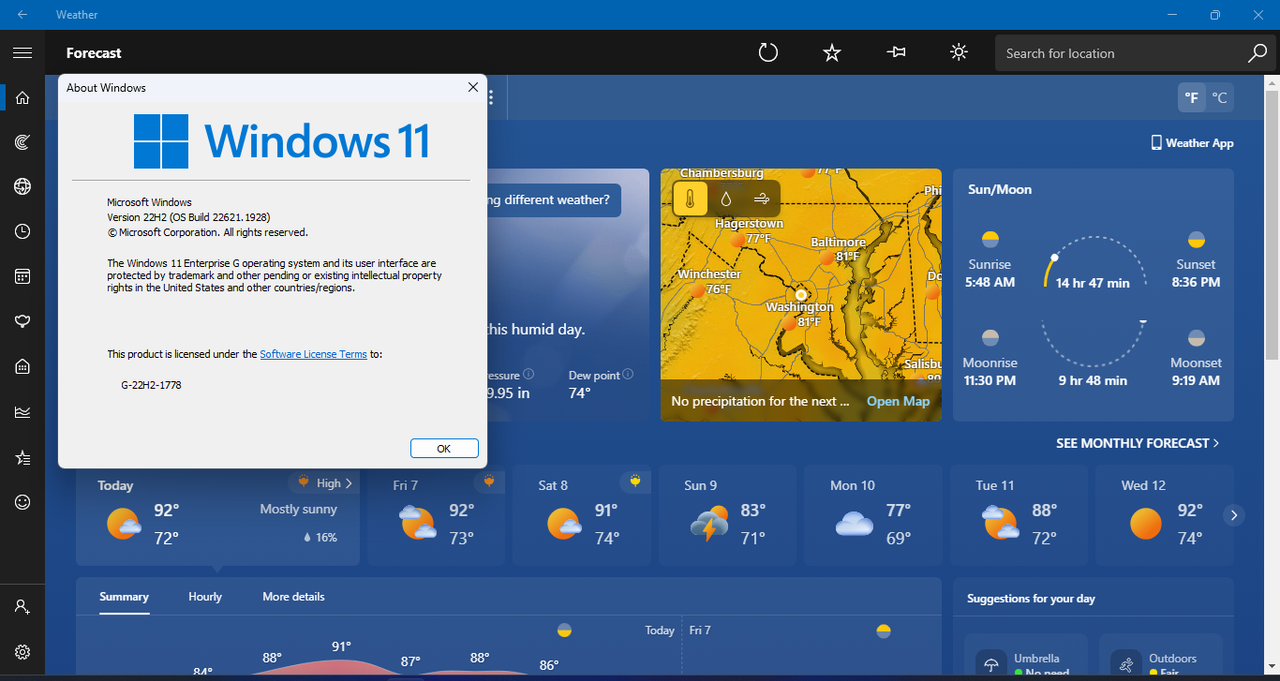Click OK in About Windows dialog
This screenshot has width=1280, height=681.
(x=444, y=449)
